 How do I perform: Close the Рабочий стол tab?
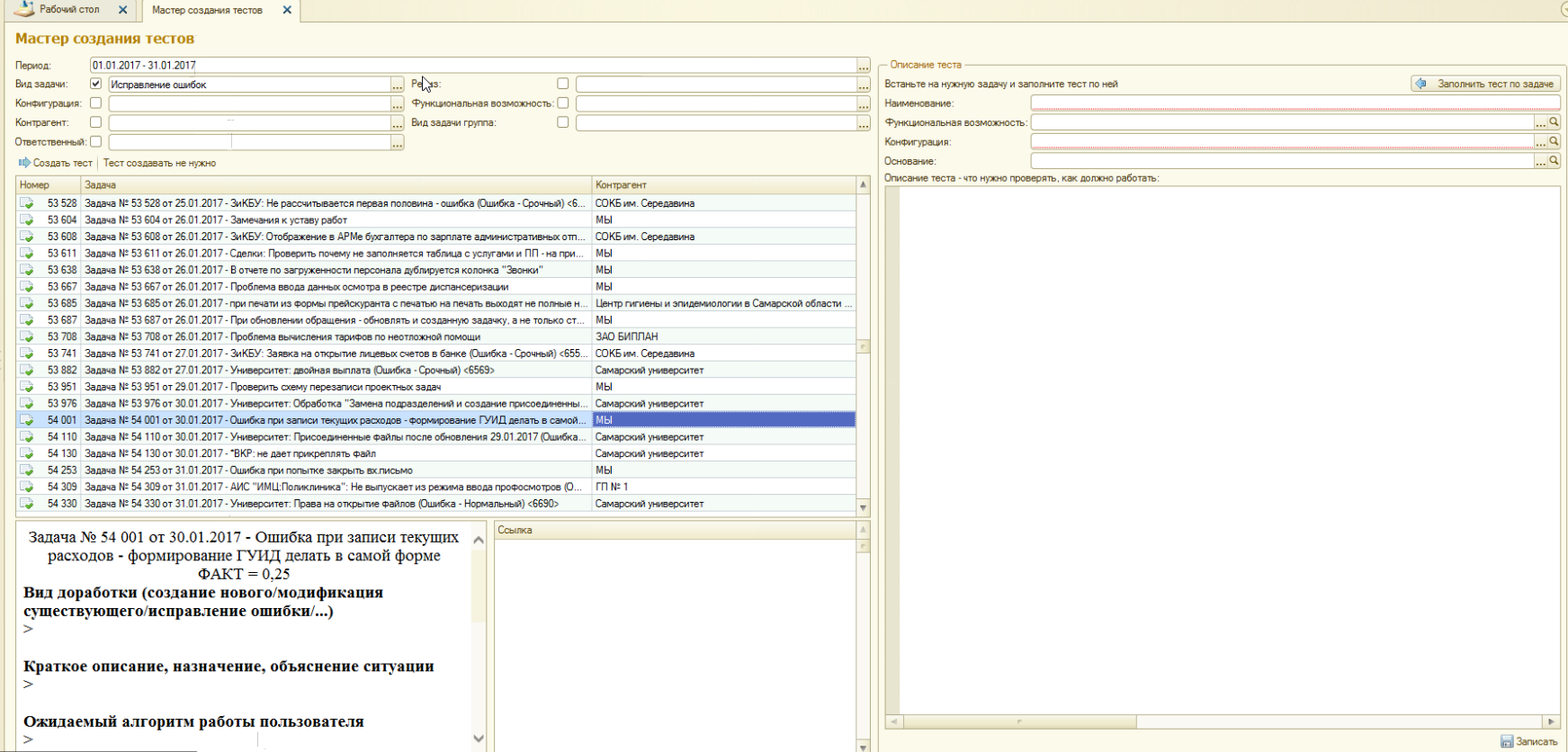coord(123,10)
